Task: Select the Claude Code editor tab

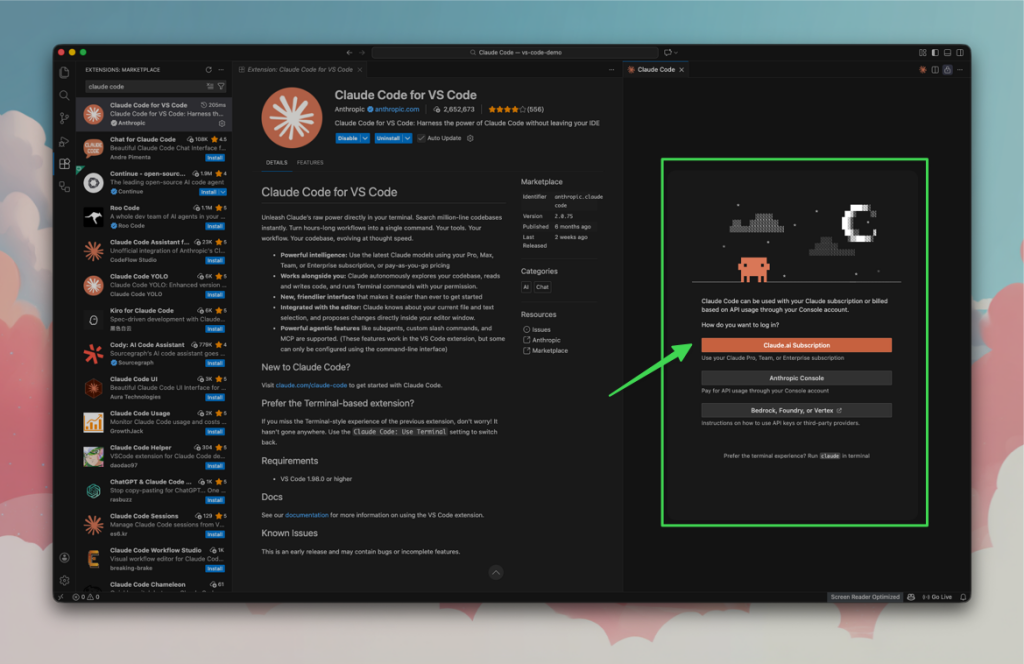Action: 655,70
